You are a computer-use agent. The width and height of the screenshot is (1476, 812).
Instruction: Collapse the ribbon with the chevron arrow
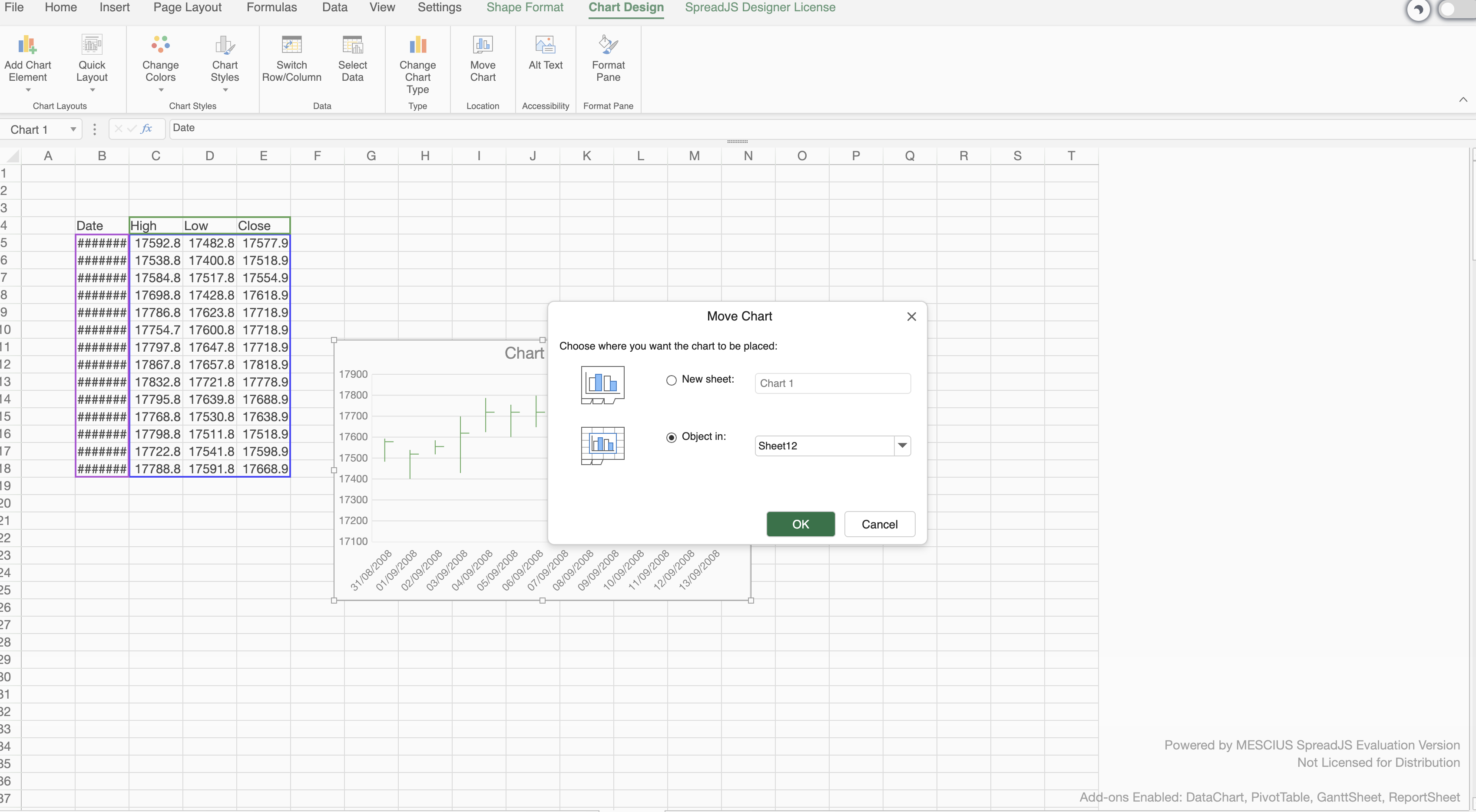pyautogui.click(x=1463, y=99)
